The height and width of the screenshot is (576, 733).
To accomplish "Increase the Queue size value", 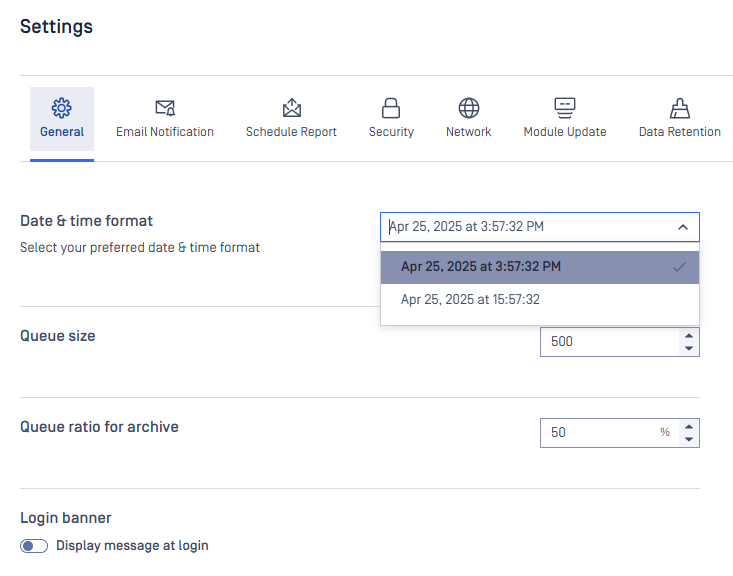I will pyautogui.click(x=689, y=336).
